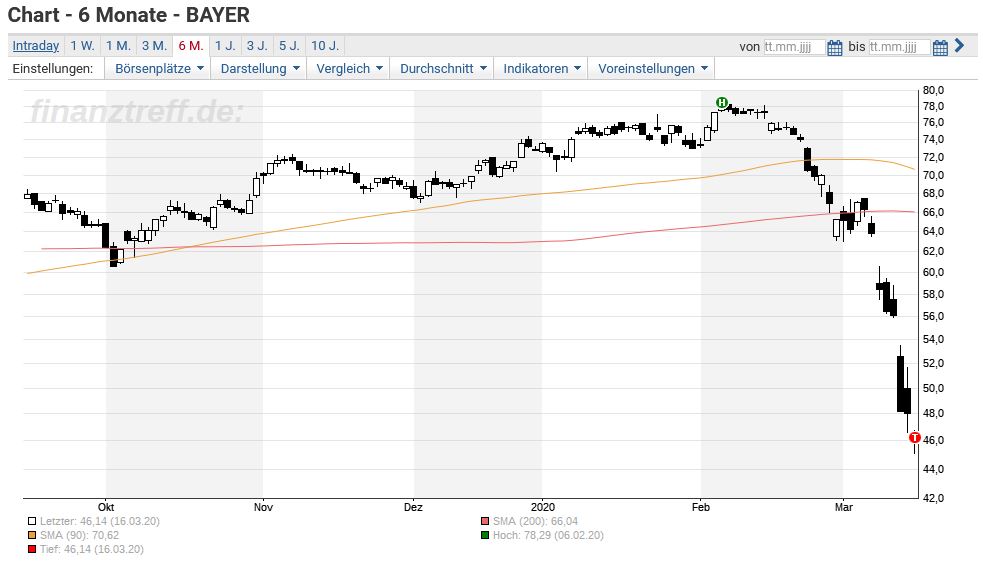983x563 pixels.
Task: Open the Vergleich dropdown
Action: tap(349, 68)
